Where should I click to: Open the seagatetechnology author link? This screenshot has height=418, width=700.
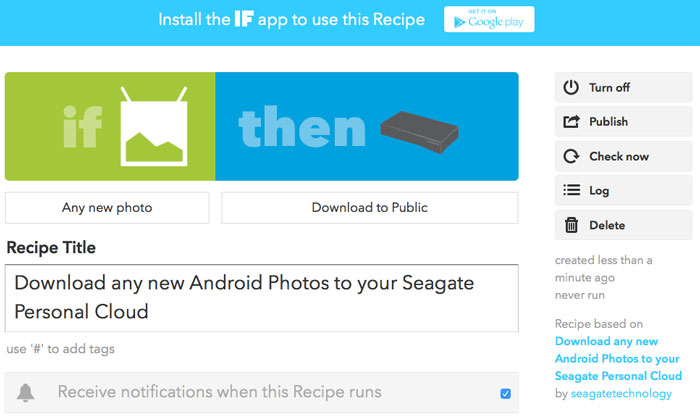621,393
